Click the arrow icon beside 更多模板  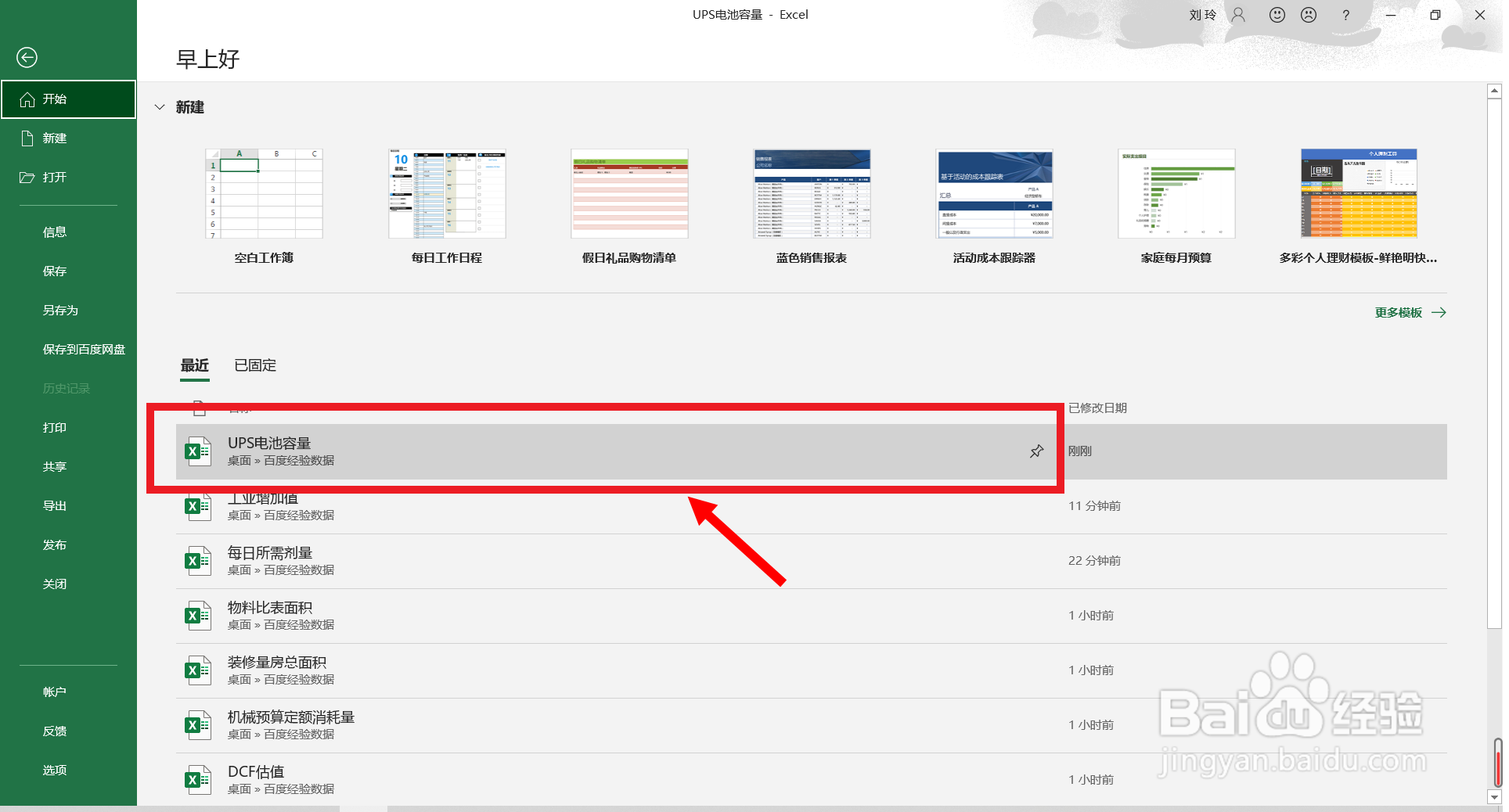click(x=1439, y=313)
